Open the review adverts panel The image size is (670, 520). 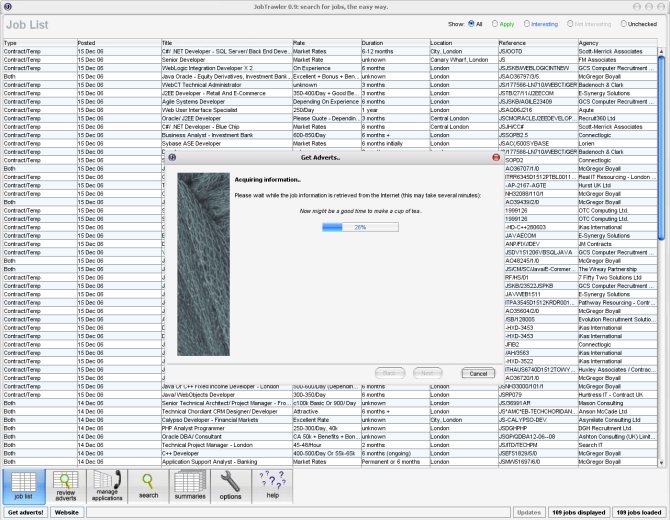pos(65,485)
